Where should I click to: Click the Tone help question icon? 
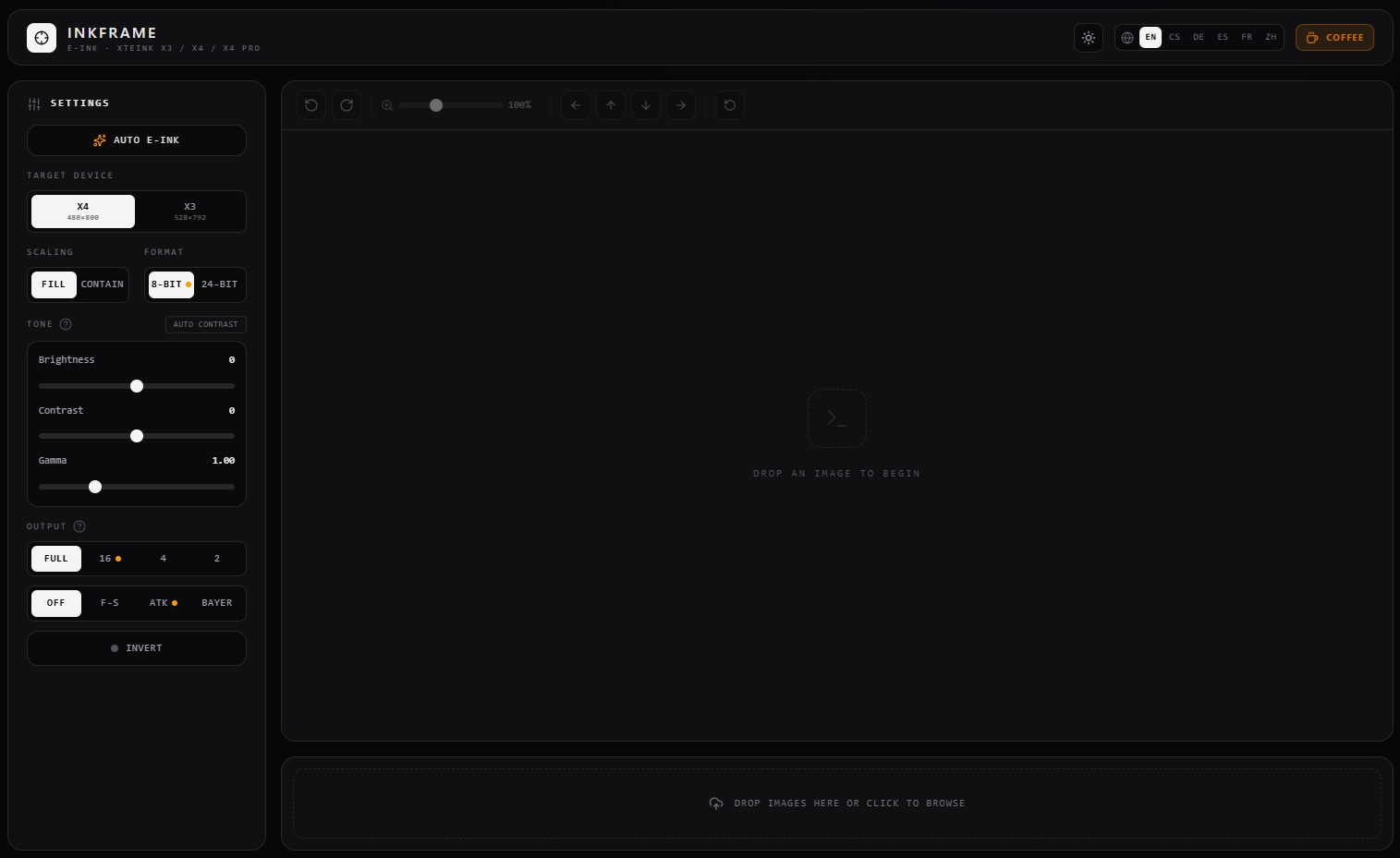pos(66,324)
